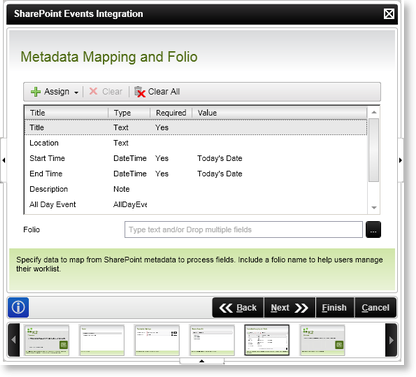The width and height of the screenshot is (416, 377).
Task: Collapse the left side panel arrow
Action: click(x=3, y=160)
